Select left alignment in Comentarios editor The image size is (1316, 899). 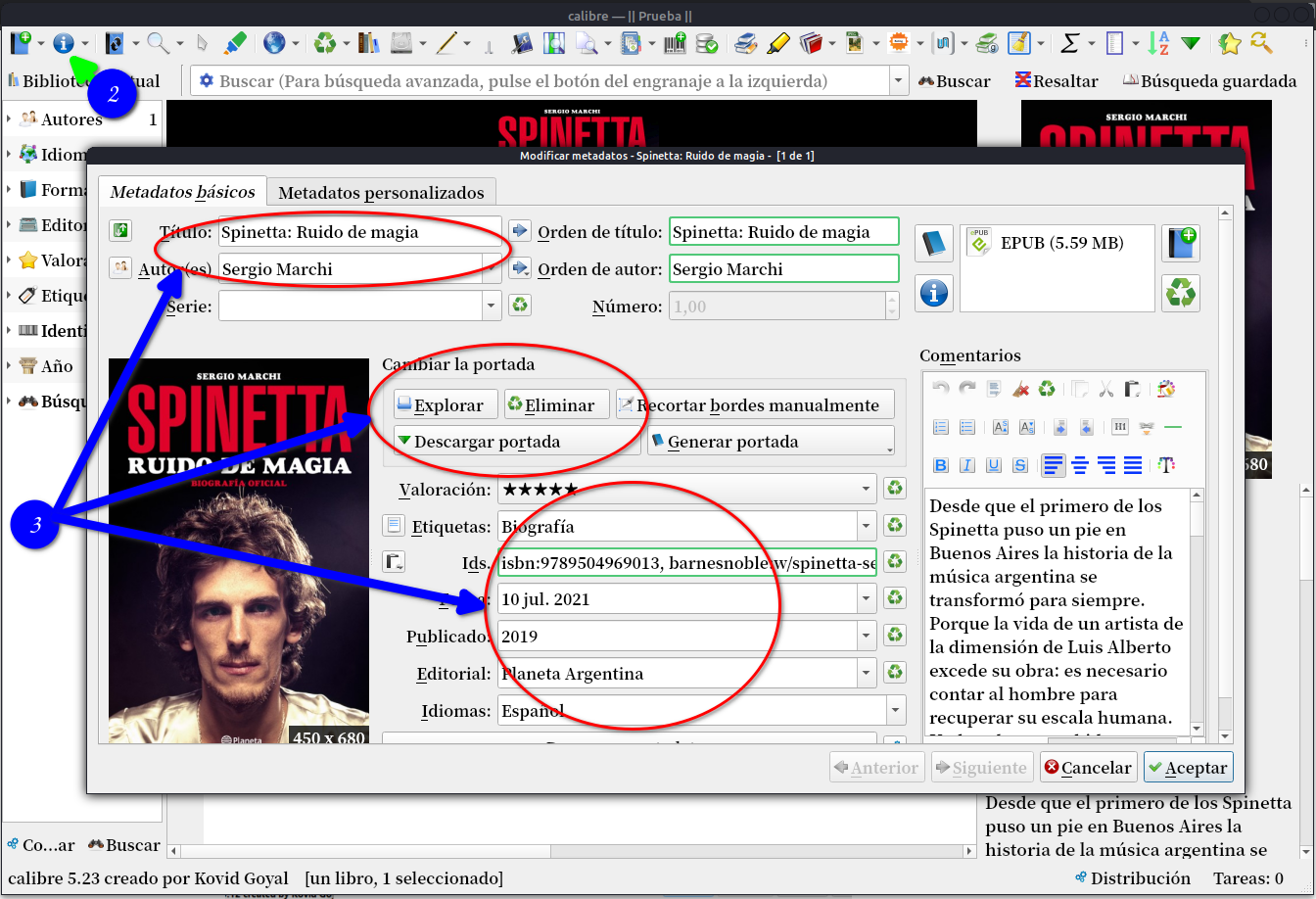point(1054,465)
